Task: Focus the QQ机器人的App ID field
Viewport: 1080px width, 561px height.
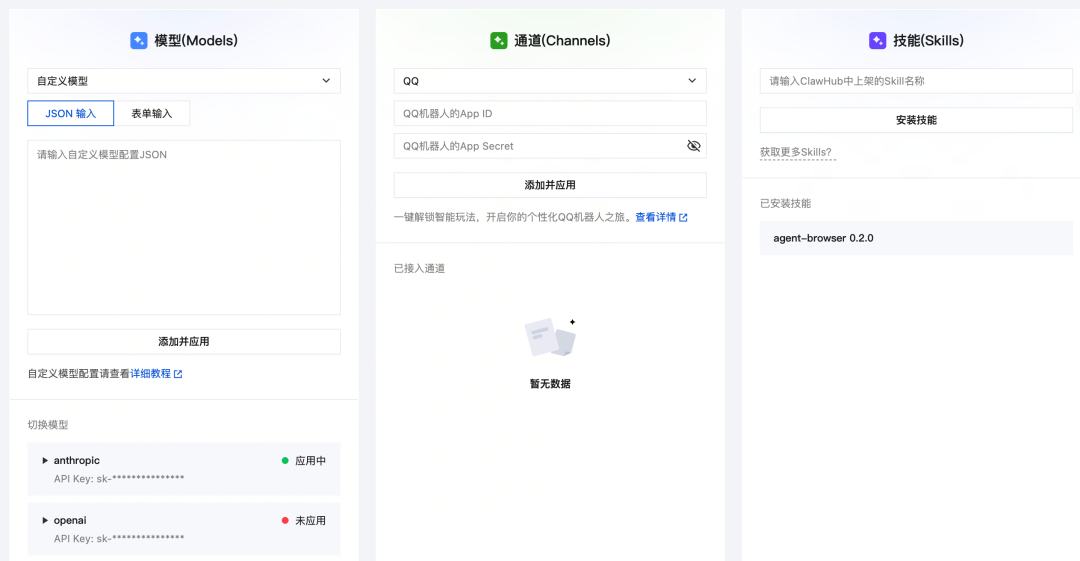Action: pyautogui.click(x=550, y=114)
